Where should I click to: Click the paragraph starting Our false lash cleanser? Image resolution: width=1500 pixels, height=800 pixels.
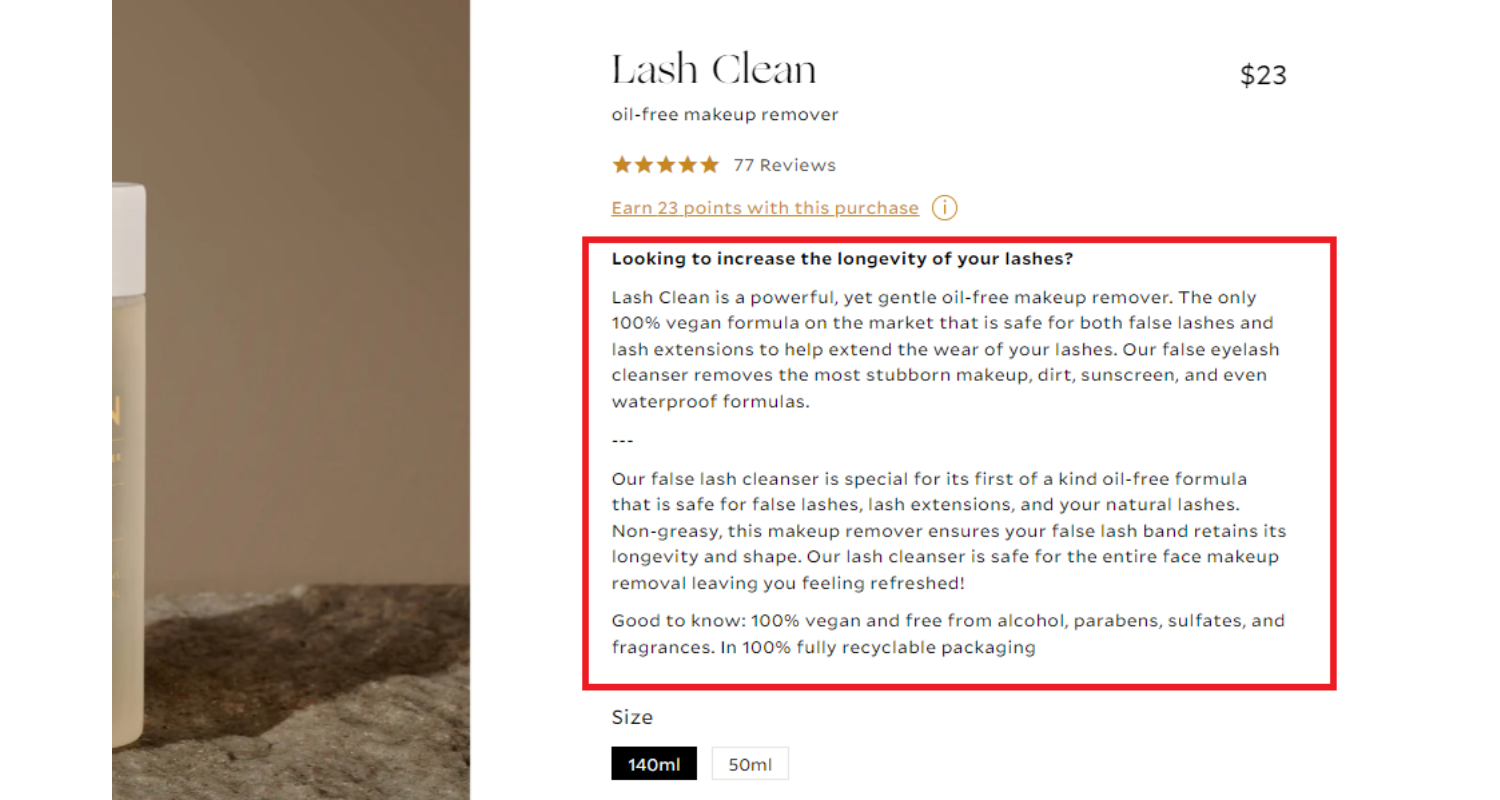tap(949, 531)
